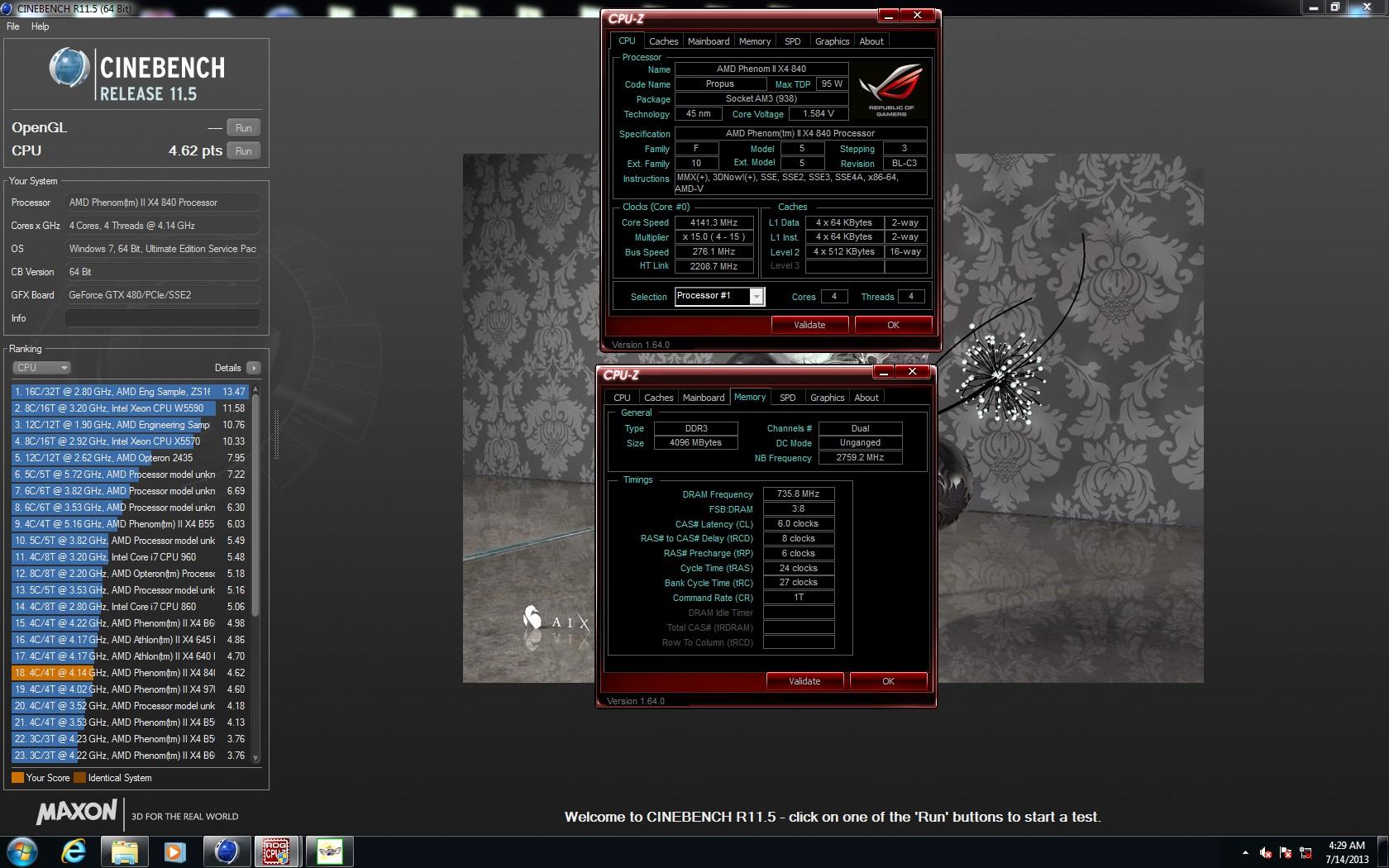Screen dimensions: 1389x868
Task: Open Windows Explorer folder icon in taskbar
Action: click(124, 851)
